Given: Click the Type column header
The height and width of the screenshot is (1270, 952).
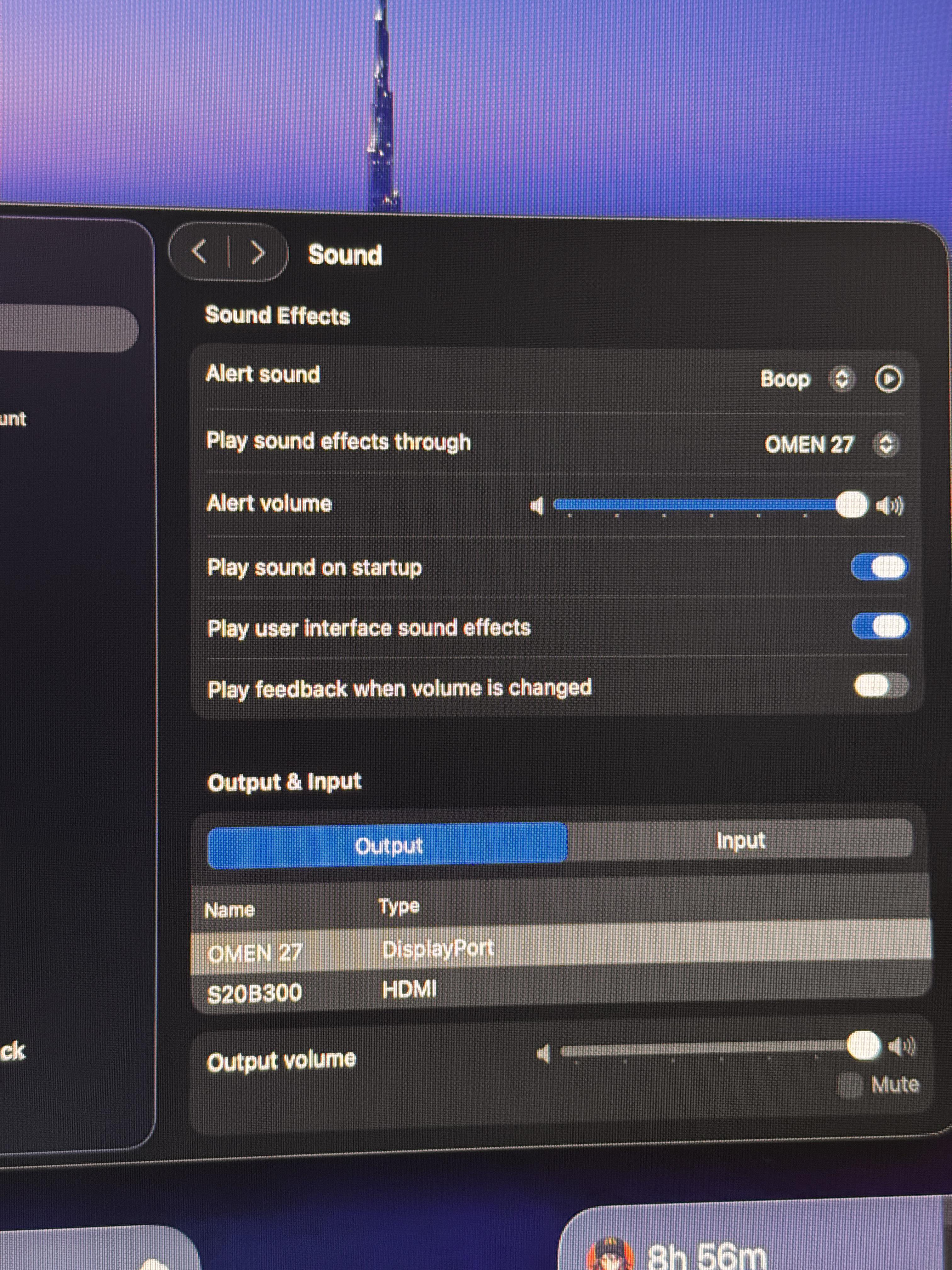Looking at the screenshot, I should coord(399,906).
